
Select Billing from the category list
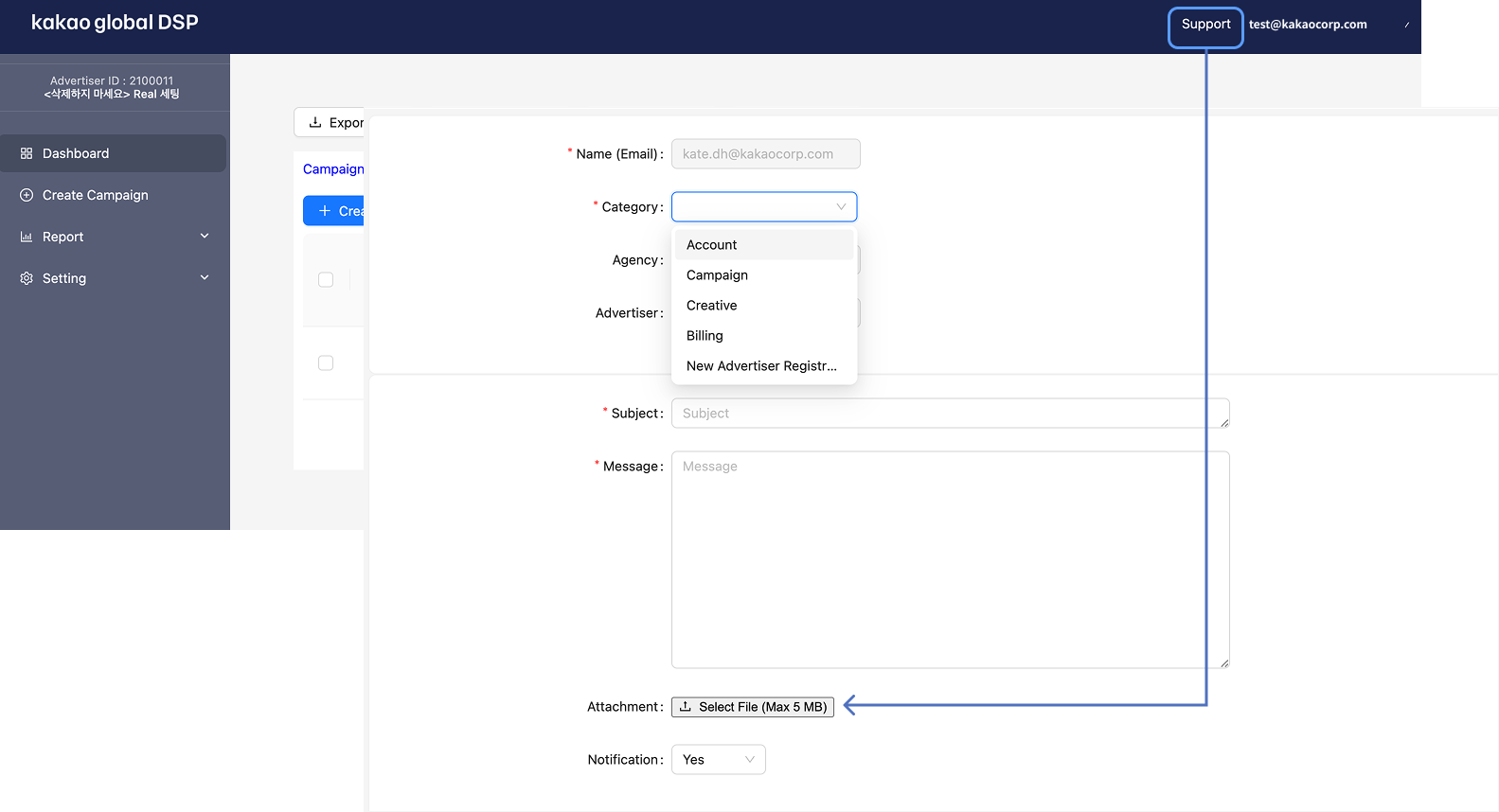coord(705,336)
